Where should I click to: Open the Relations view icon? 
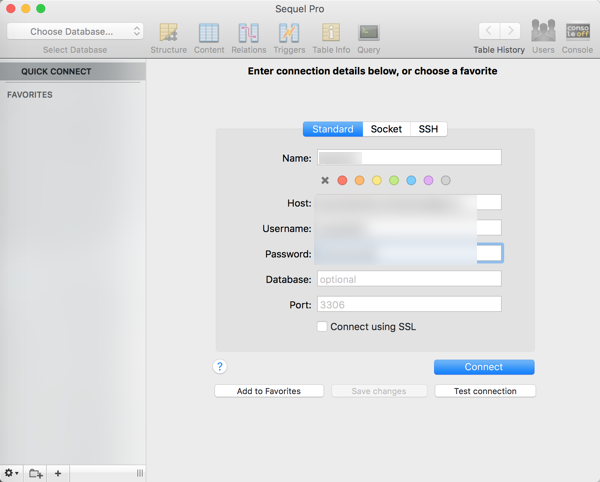(249, 33)
